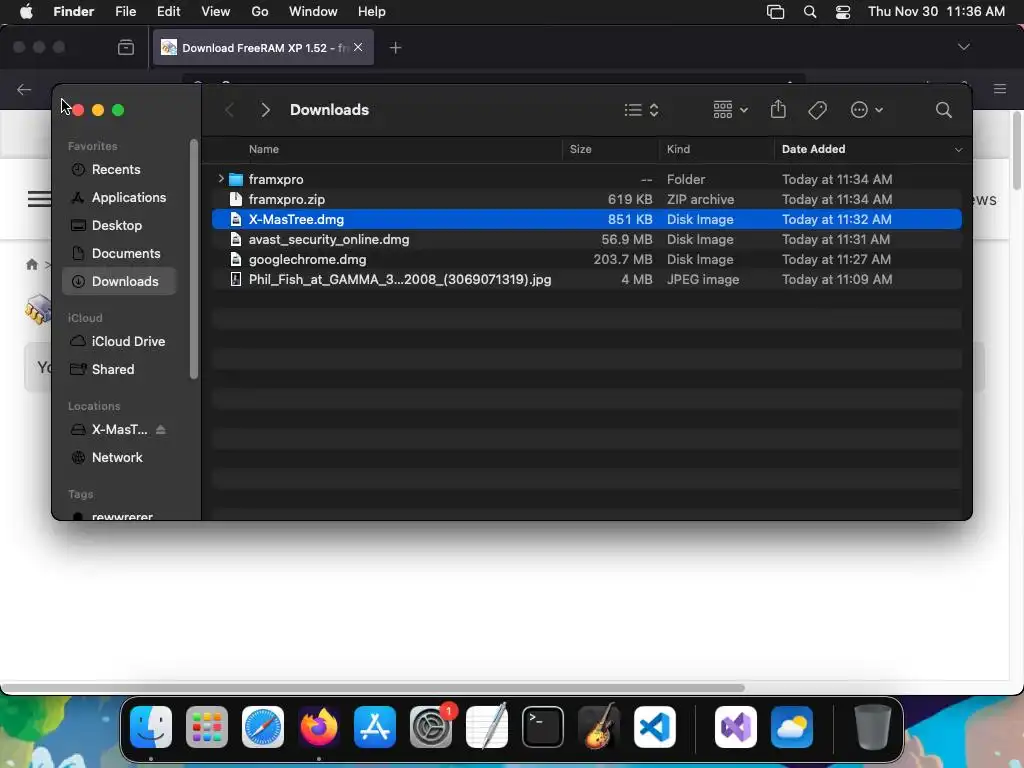Open Visual Studio Code from the Dock
1024x768 pixels.
654,727
